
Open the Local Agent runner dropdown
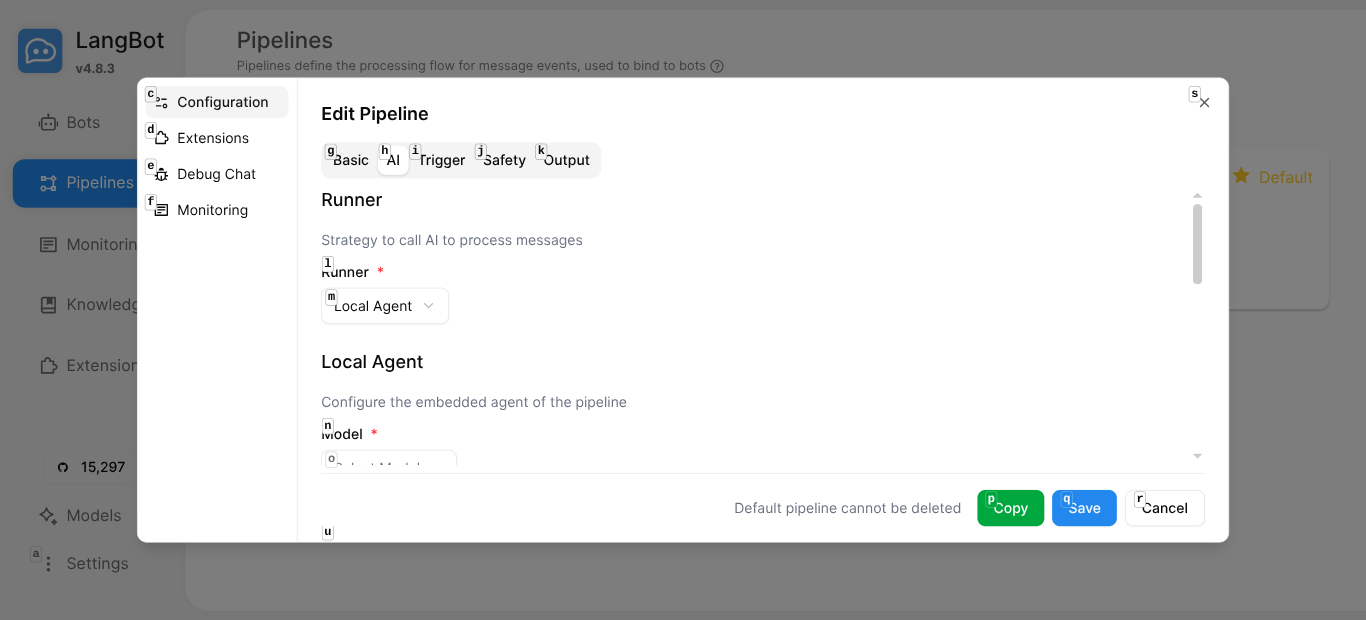tap(384, 306)
